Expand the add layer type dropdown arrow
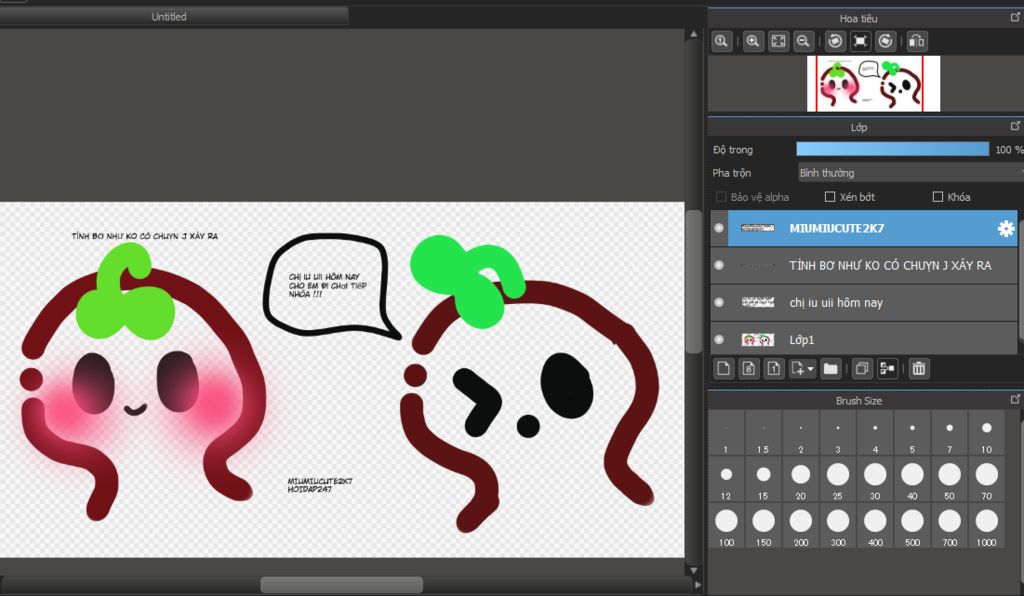The image size is (1024, 596). point(810,369)
